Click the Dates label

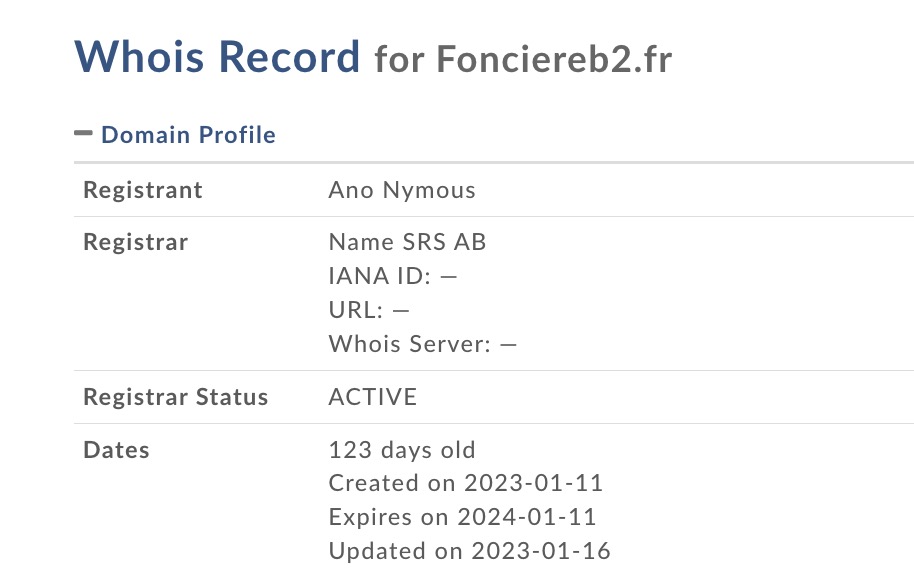point(117,449)
